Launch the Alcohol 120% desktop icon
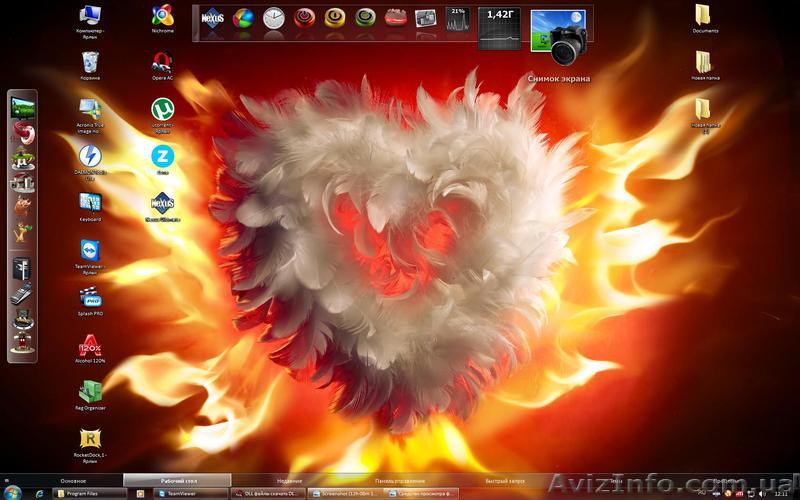 90,346
